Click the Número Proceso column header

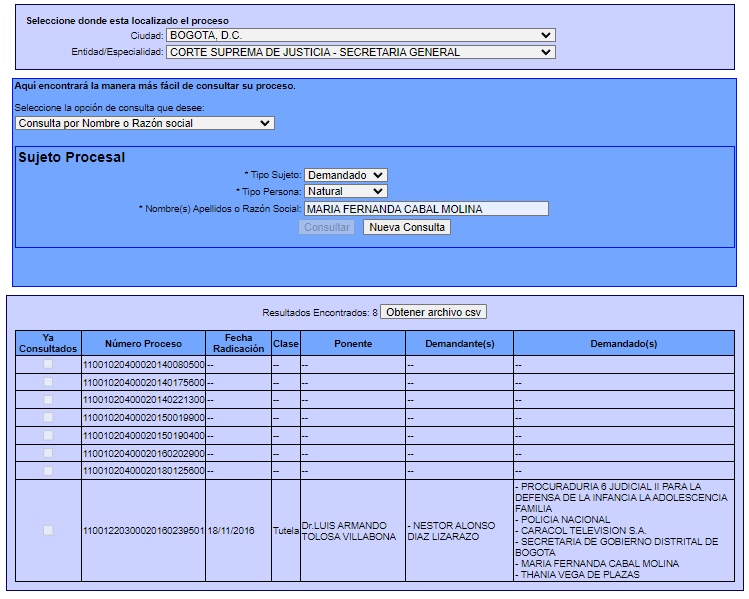143,343
